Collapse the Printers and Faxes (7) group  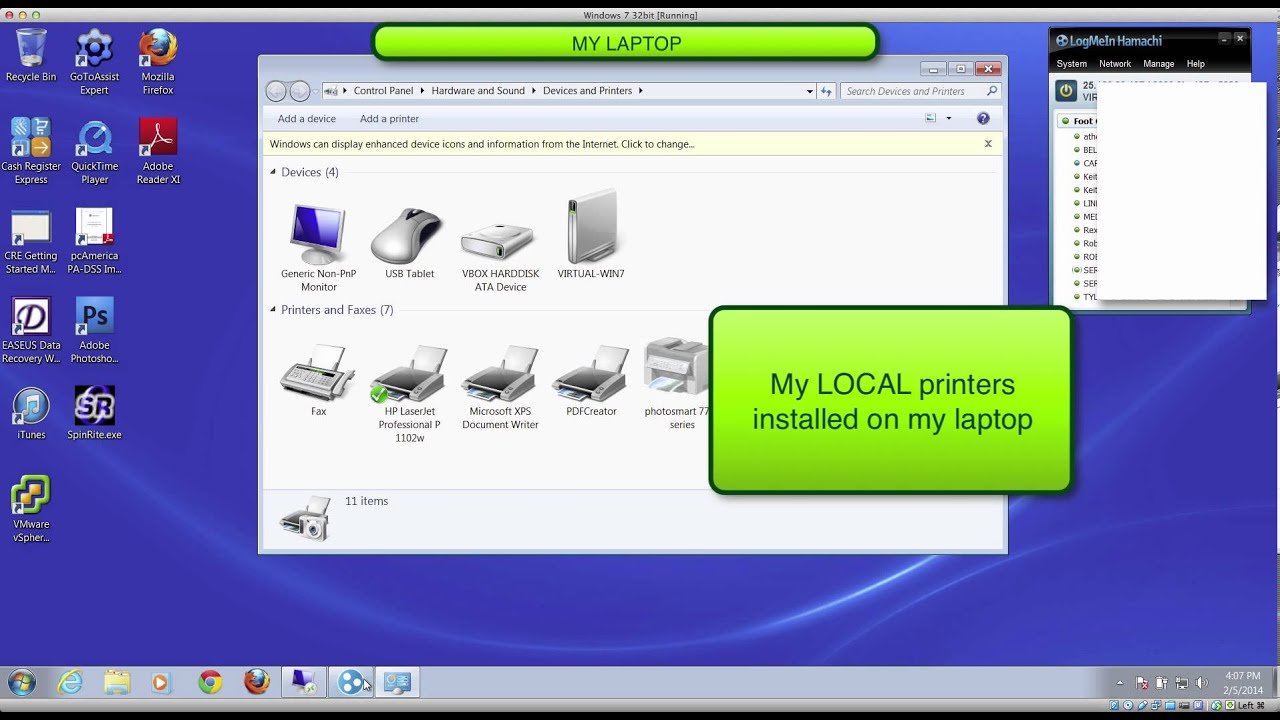[273, 310]
